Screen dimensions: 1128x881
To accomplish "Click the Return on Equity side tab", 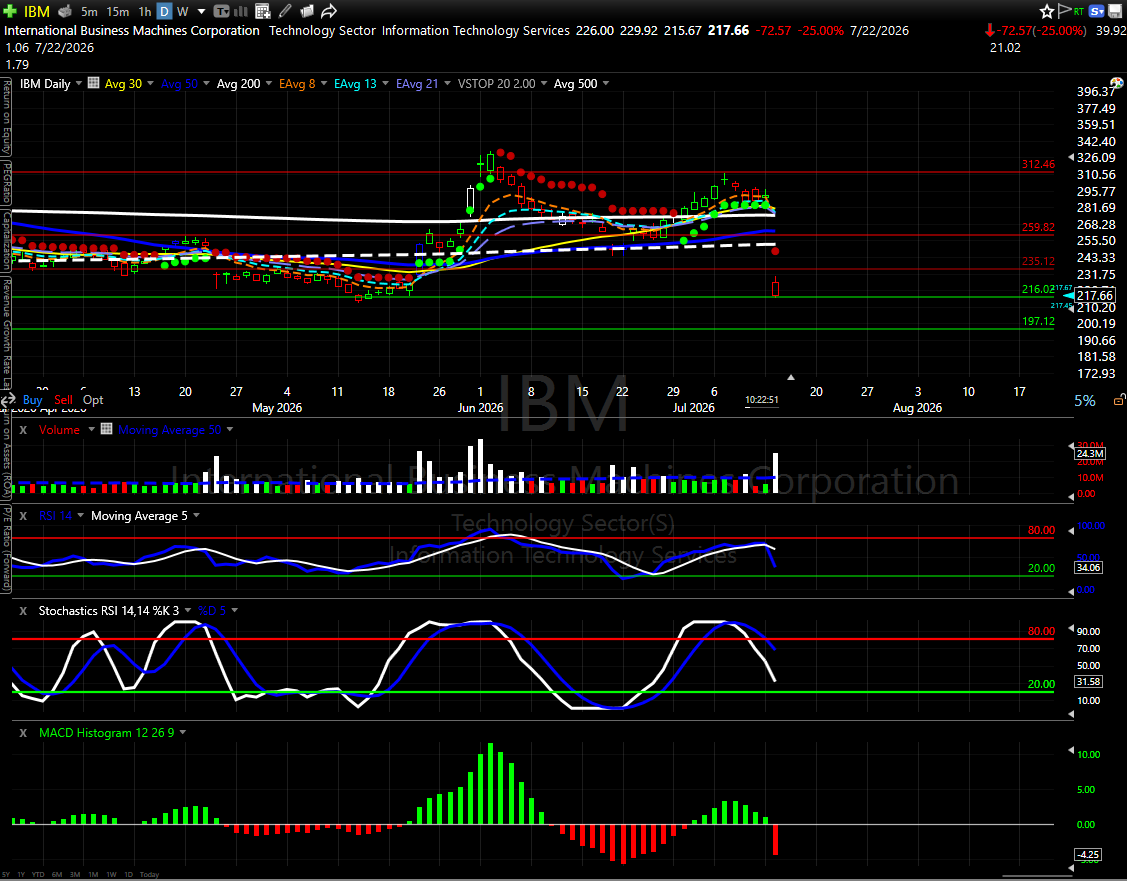I will (6, 117).
